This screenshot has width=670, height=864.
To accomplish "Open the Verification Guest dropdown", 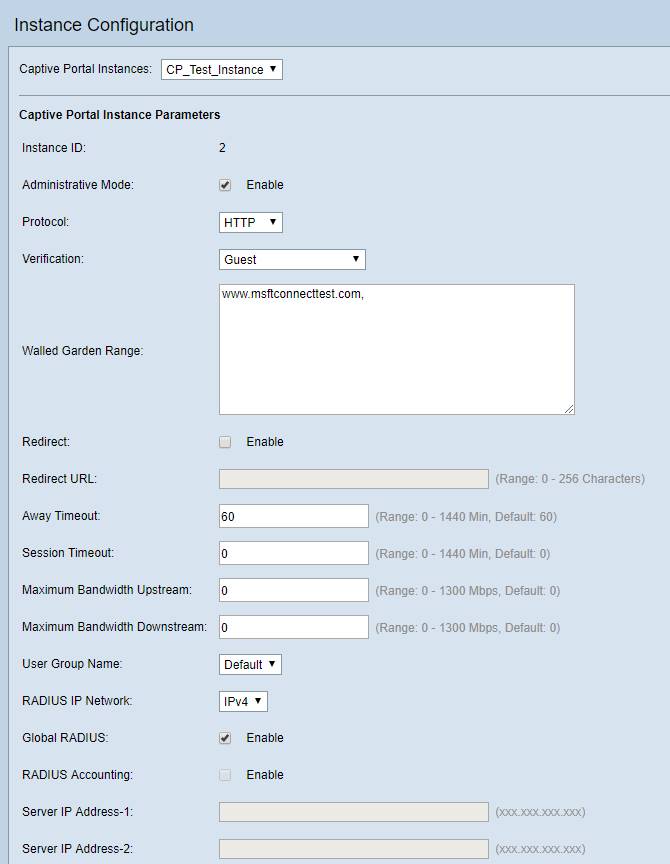I will [x=292, y=259].
